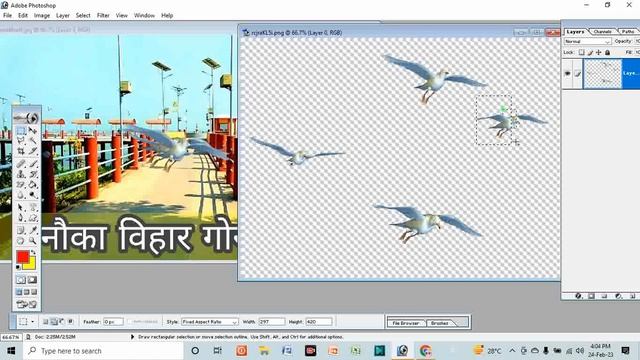Toggle Lock transparent pixels checkbox
The width and height of the screenshot is (640, 360).
pyautogui.click(x=582, y=53)
